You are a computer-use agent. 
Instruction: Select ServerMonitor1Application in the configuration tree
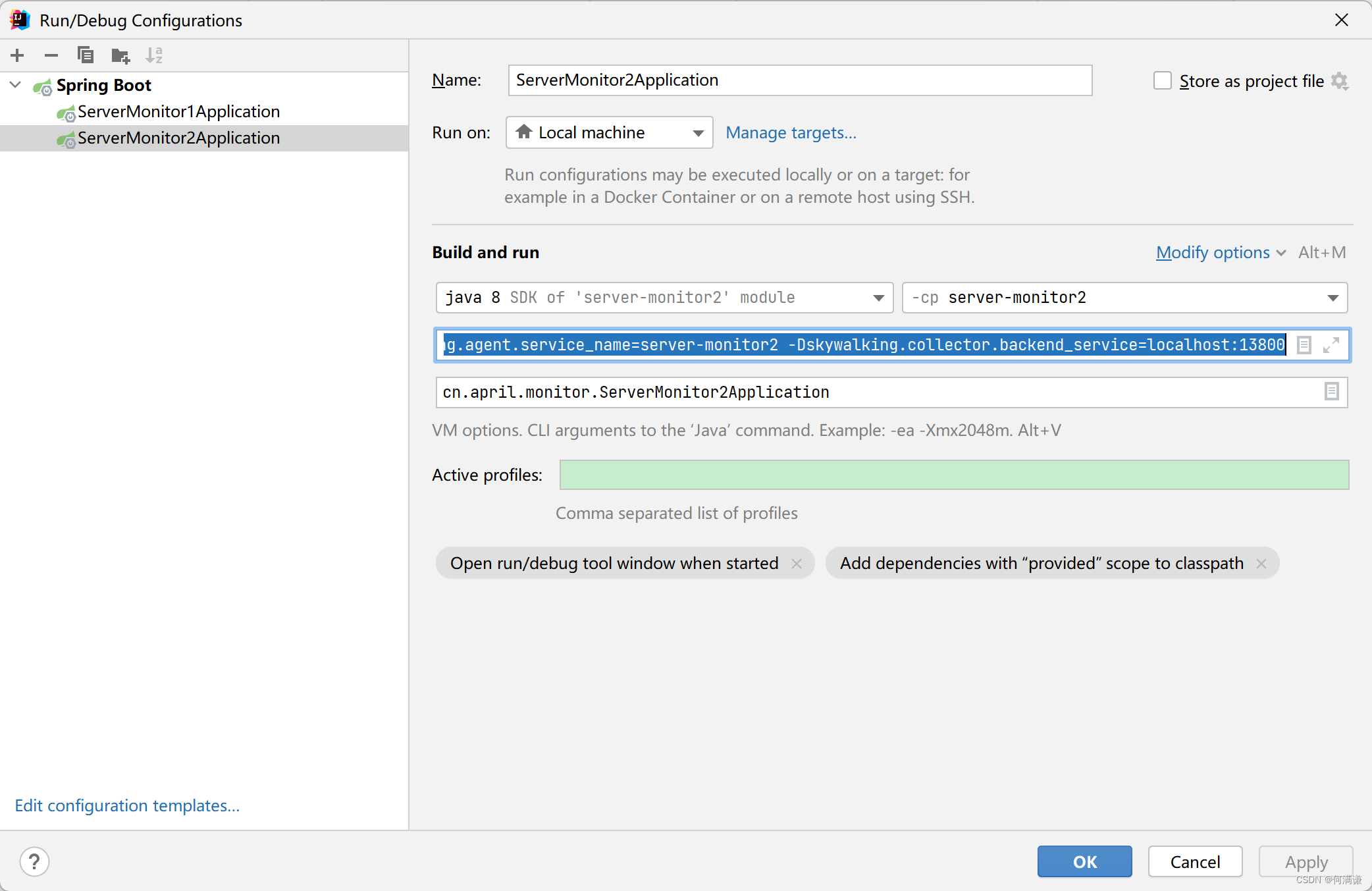pyautogui.click(x=178, y=112)
